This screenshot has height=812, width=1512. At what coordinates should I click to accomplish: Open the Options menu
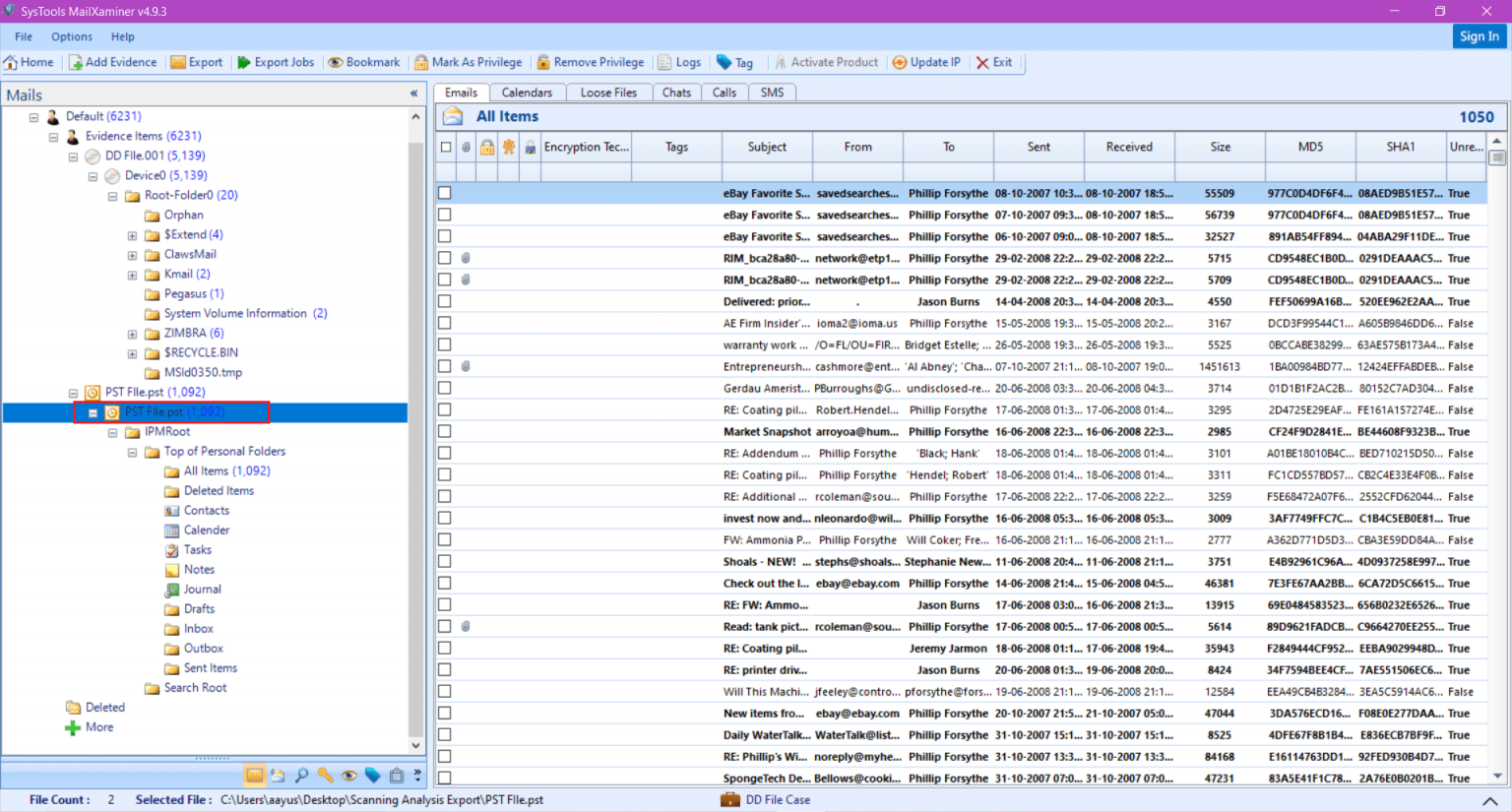click(71, 36)
